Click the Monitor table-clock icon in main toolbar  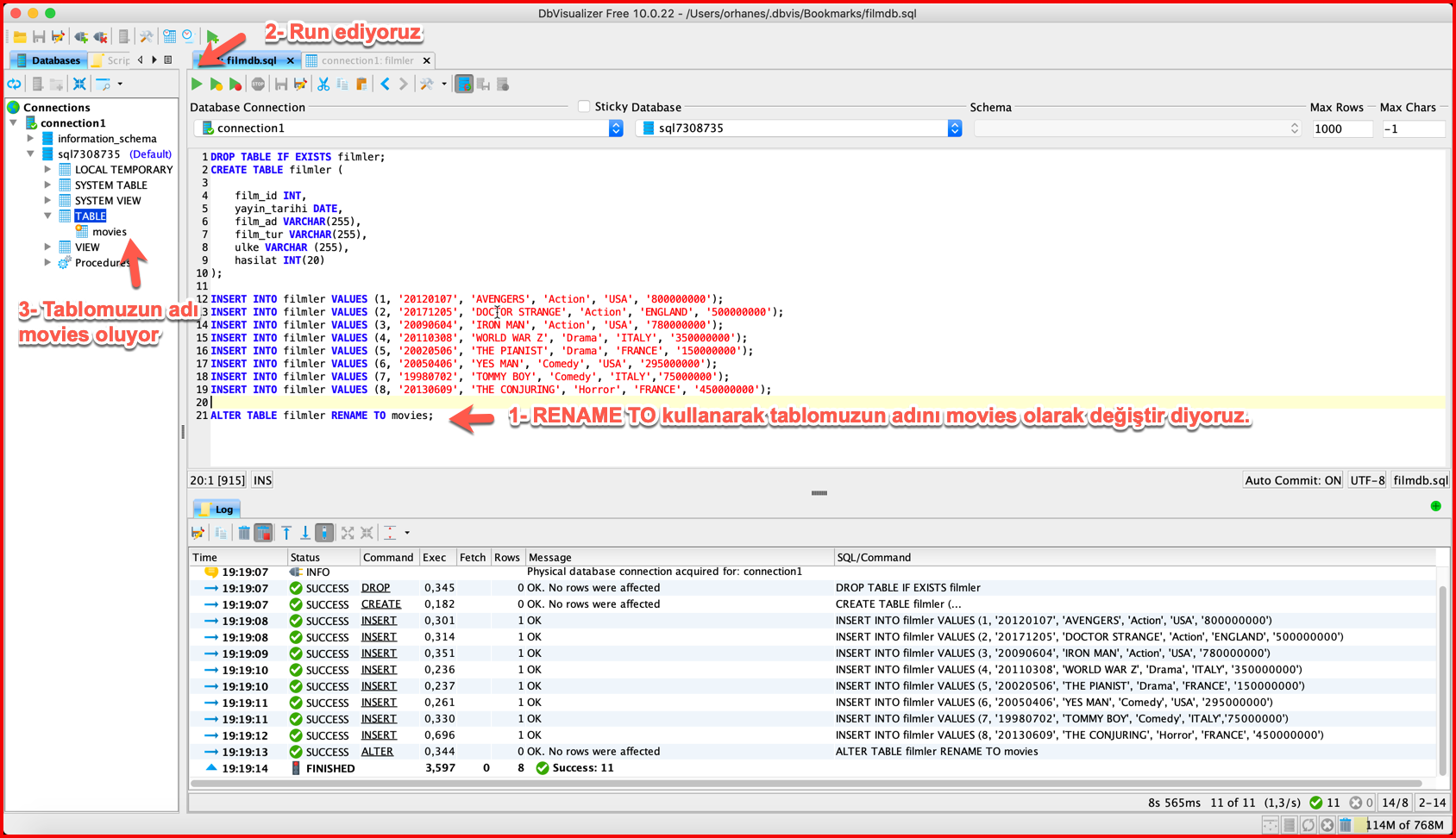click(170, 37)
